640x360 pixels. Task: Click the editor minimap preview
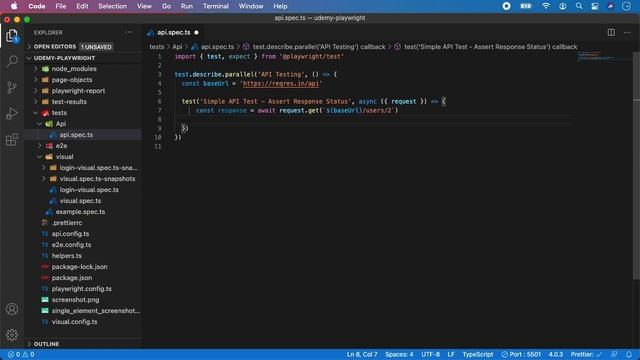603,56
